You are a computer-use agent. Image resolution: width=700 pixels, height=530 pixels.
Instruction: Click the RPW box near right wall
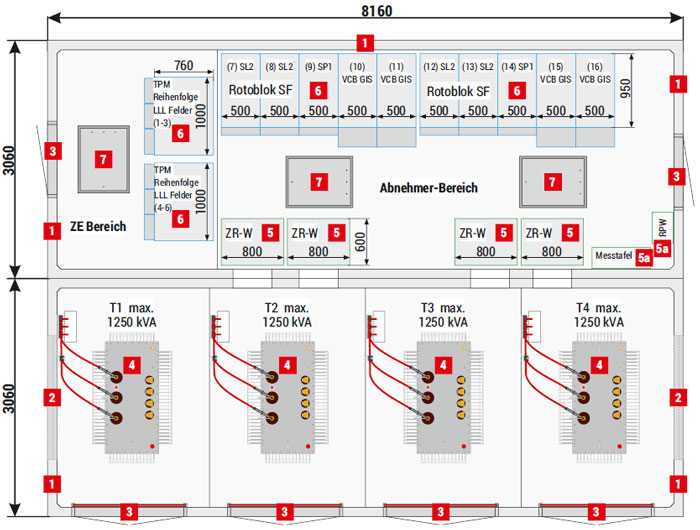tap(662, 227)
